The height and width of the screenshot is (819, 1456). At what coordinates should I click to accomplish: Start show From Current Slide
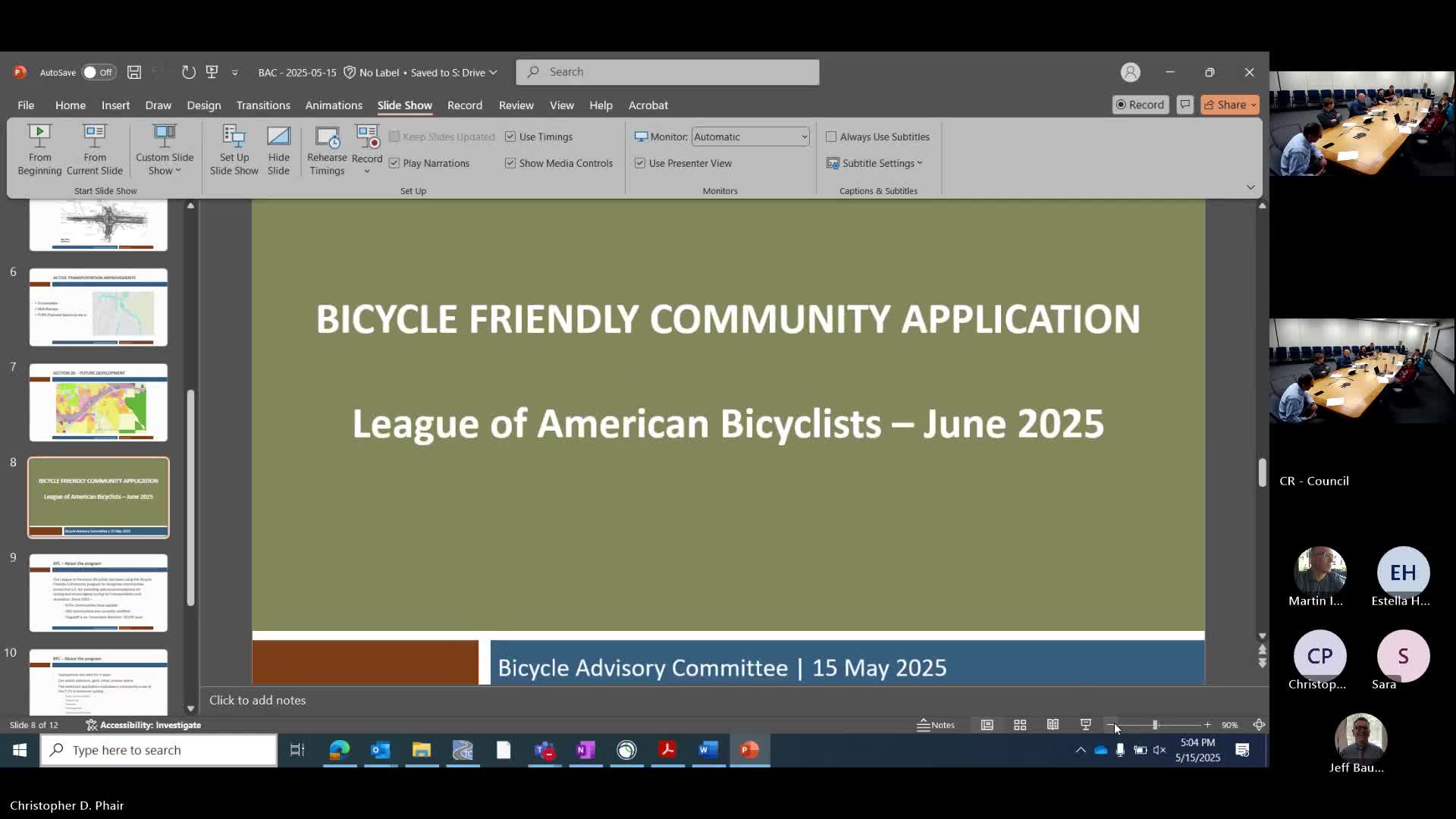coord(94,150)
